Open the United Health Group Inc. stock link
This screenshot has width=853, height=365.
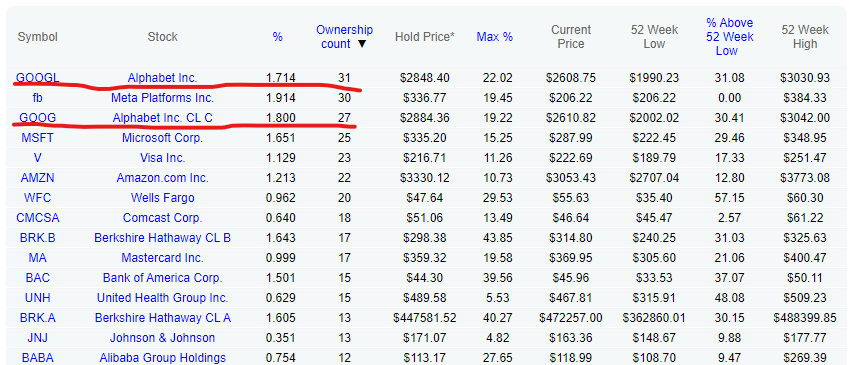[x=163, y=298]
